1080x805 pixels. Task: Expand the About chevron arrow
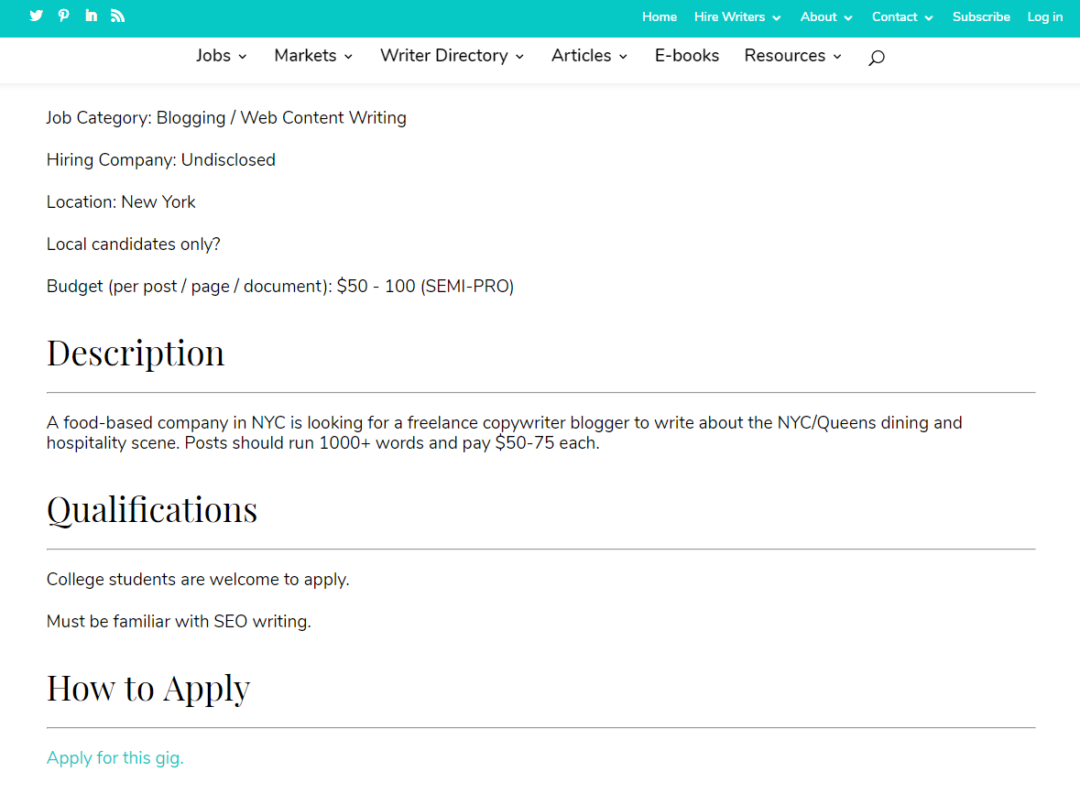848,18
